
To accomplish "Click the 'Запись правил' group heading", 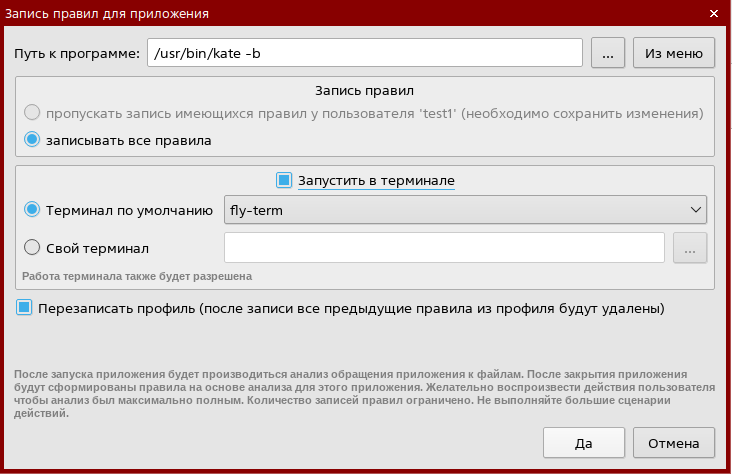I will click(x=365, y=90).
